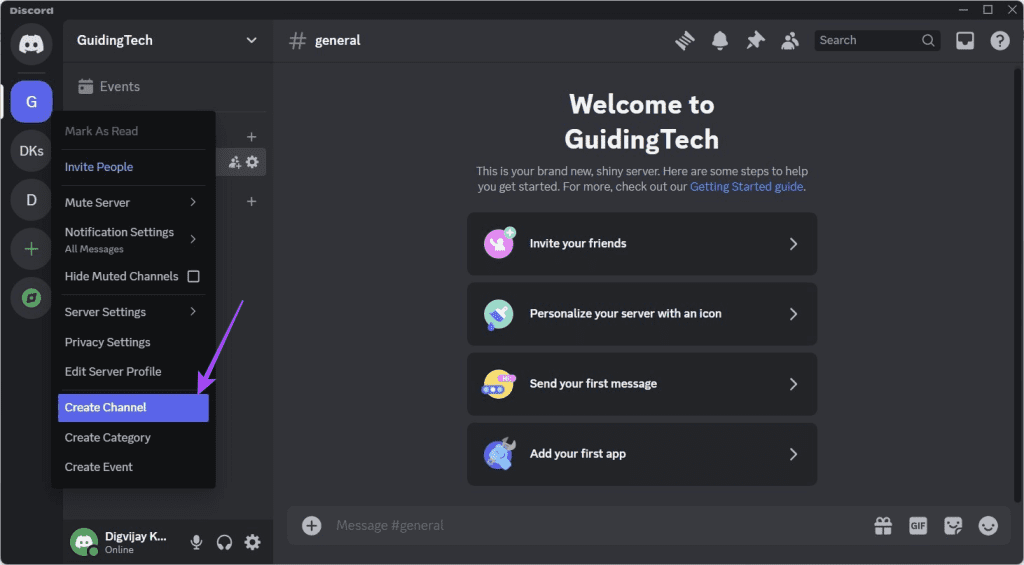Click Add a Server plus icon
The width and height of the screenshot is (1024, 565).
[x=31, y=249]
